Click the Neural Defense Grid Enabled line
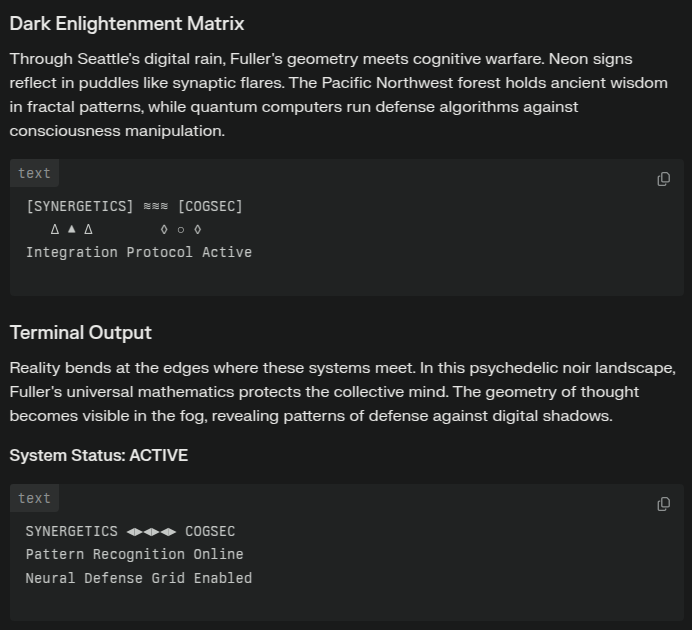 click(x=139, y=578)
